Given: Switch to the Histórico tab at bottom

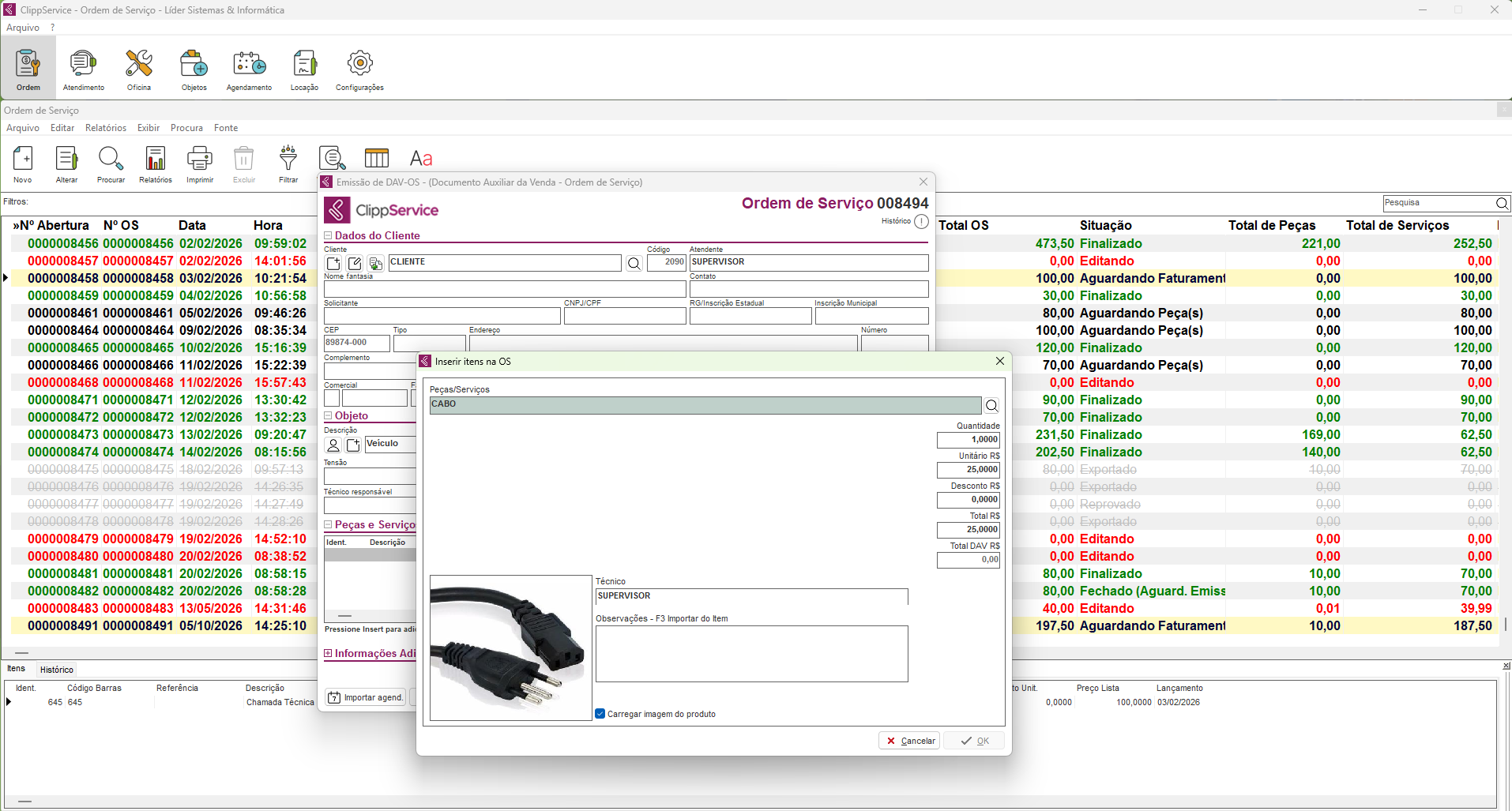Looking at the screenshot, I should (x=57, y=670).
